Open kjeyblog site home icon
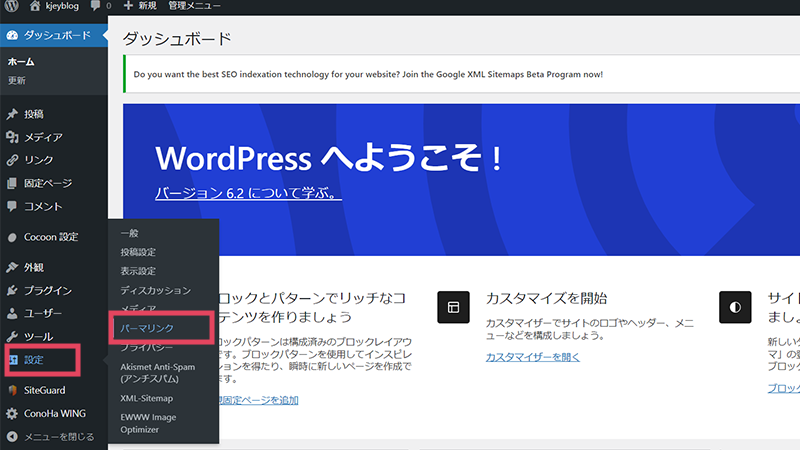This screenshot has height=450, width=800. pyautogui.click(x=35, y=6)
